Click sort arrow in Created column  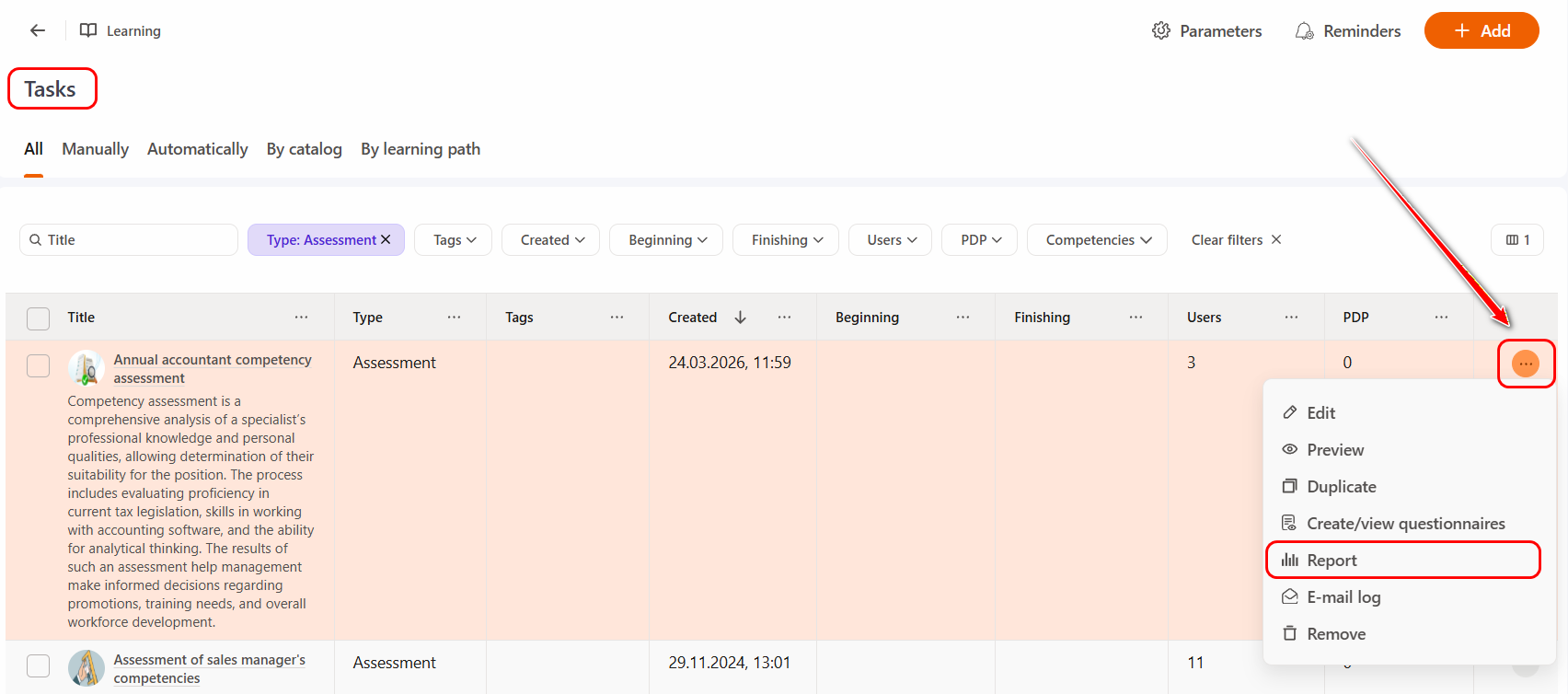(740, 318)
